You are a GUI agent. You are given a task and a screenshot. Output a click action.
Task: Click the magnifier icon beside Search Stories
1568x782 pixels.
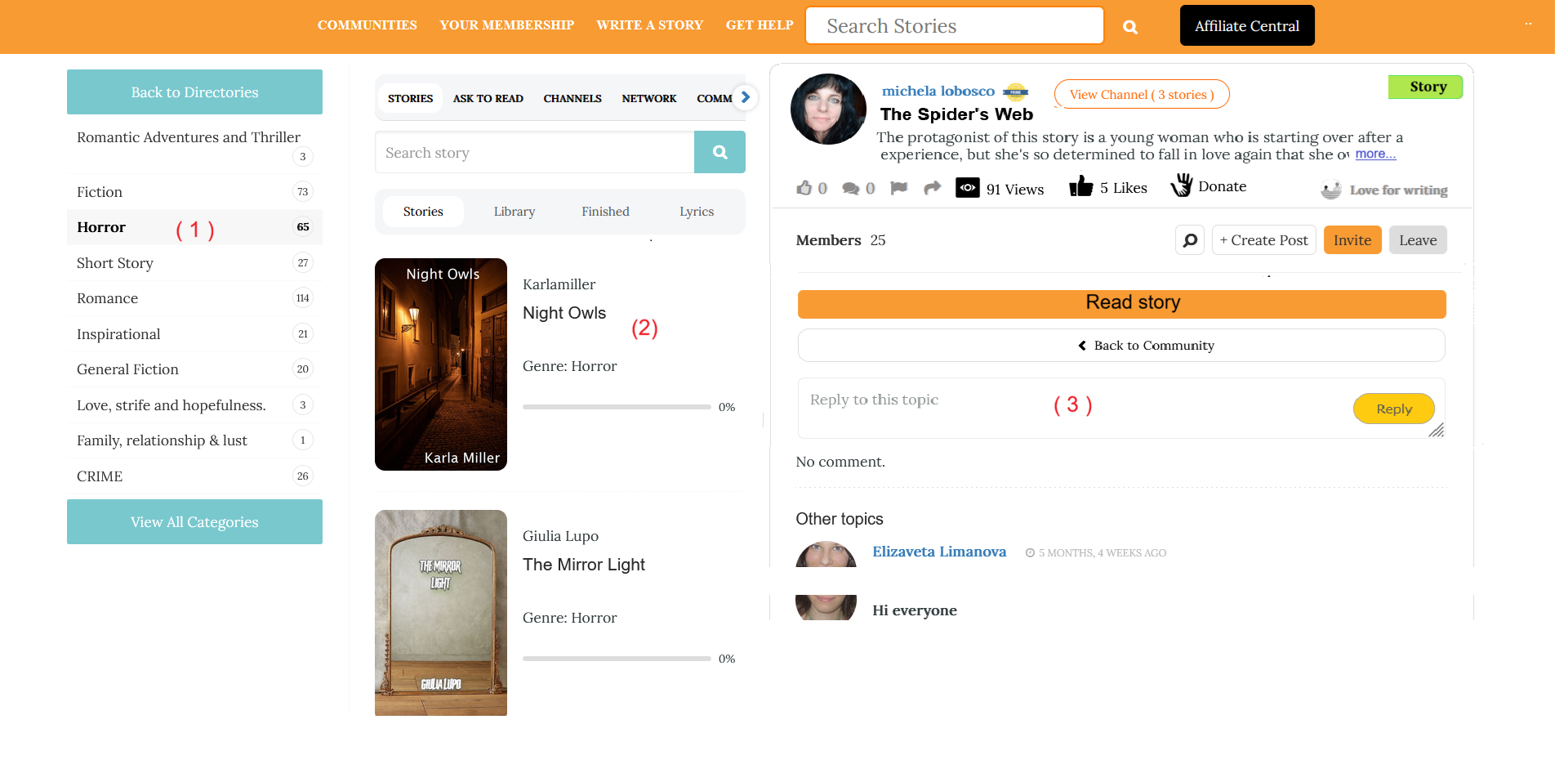pos(1129,27)
